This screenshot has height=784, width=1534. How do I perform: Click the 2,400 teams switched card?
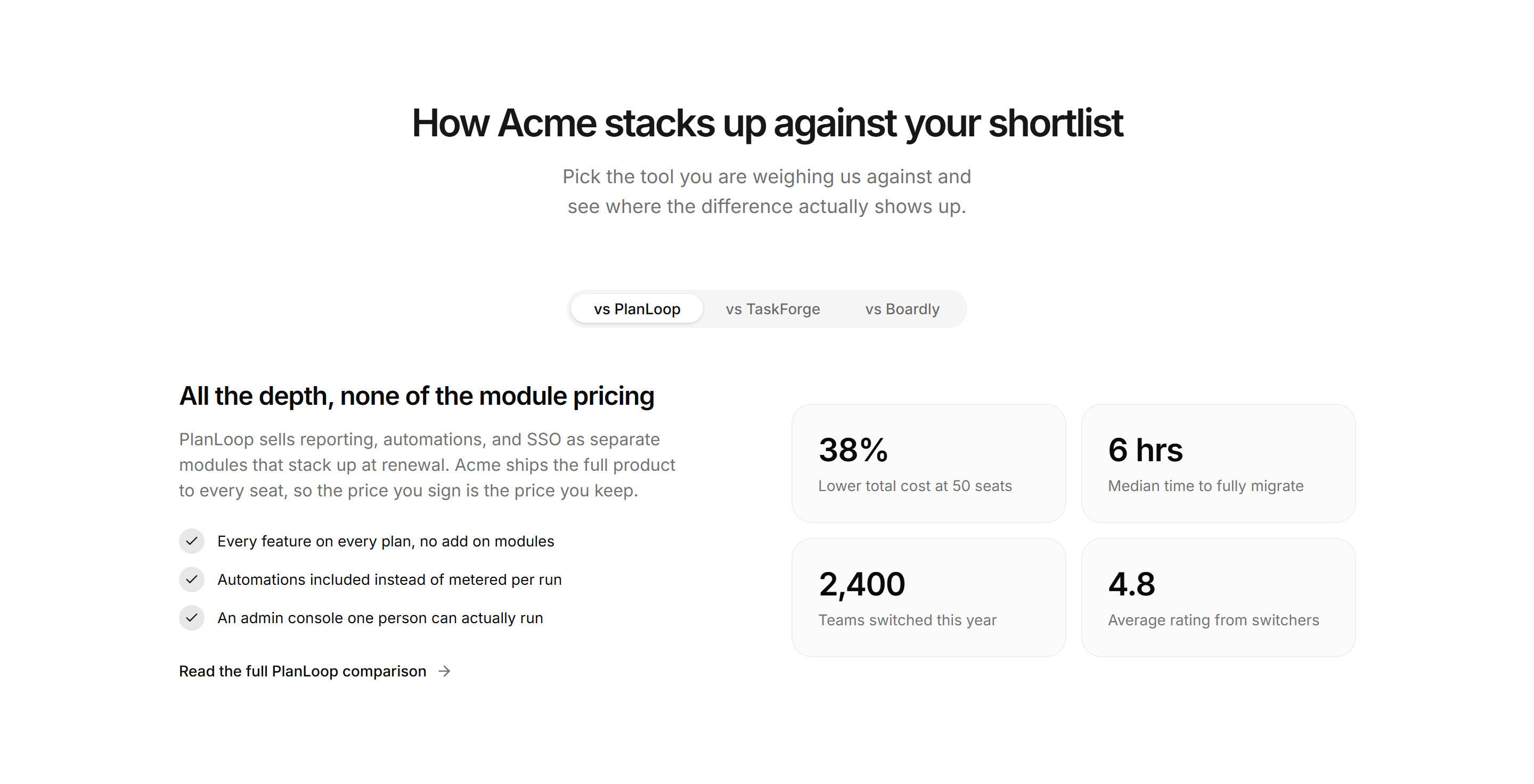(x=928, y=598)
